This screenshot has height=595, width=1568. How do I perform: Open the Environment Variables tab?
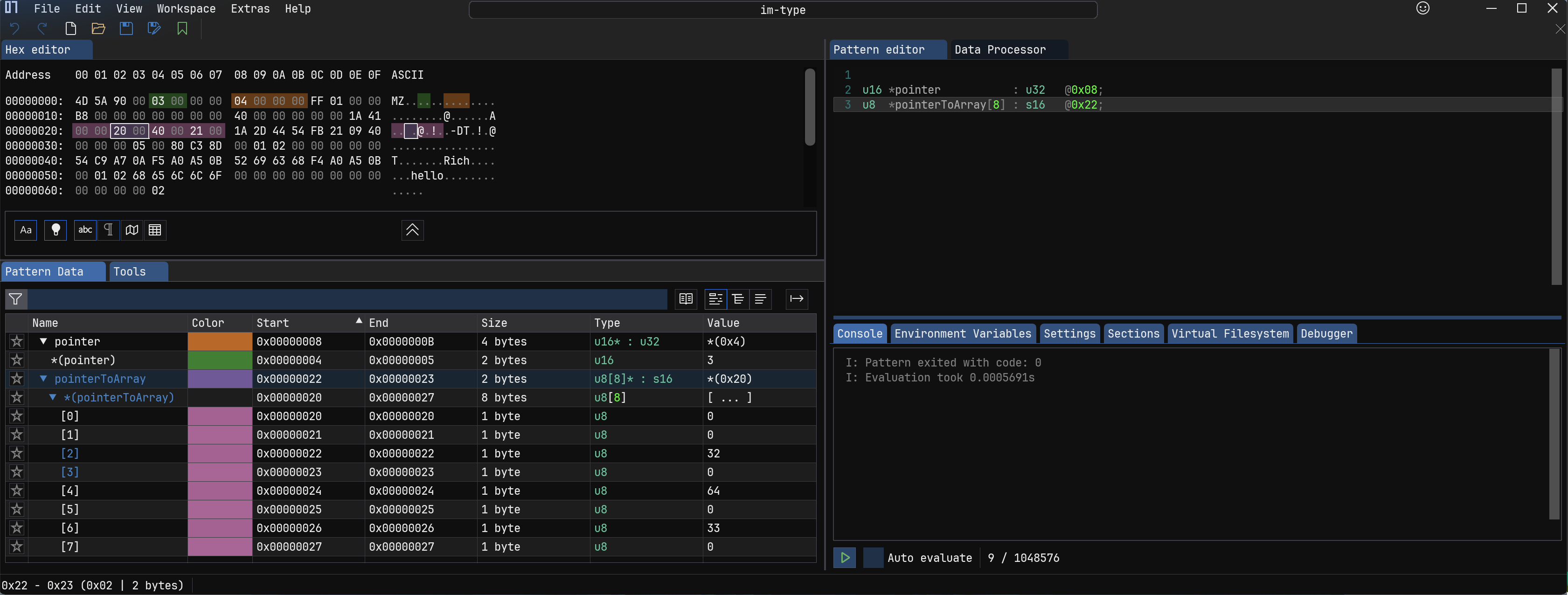[x=962, y=333]
